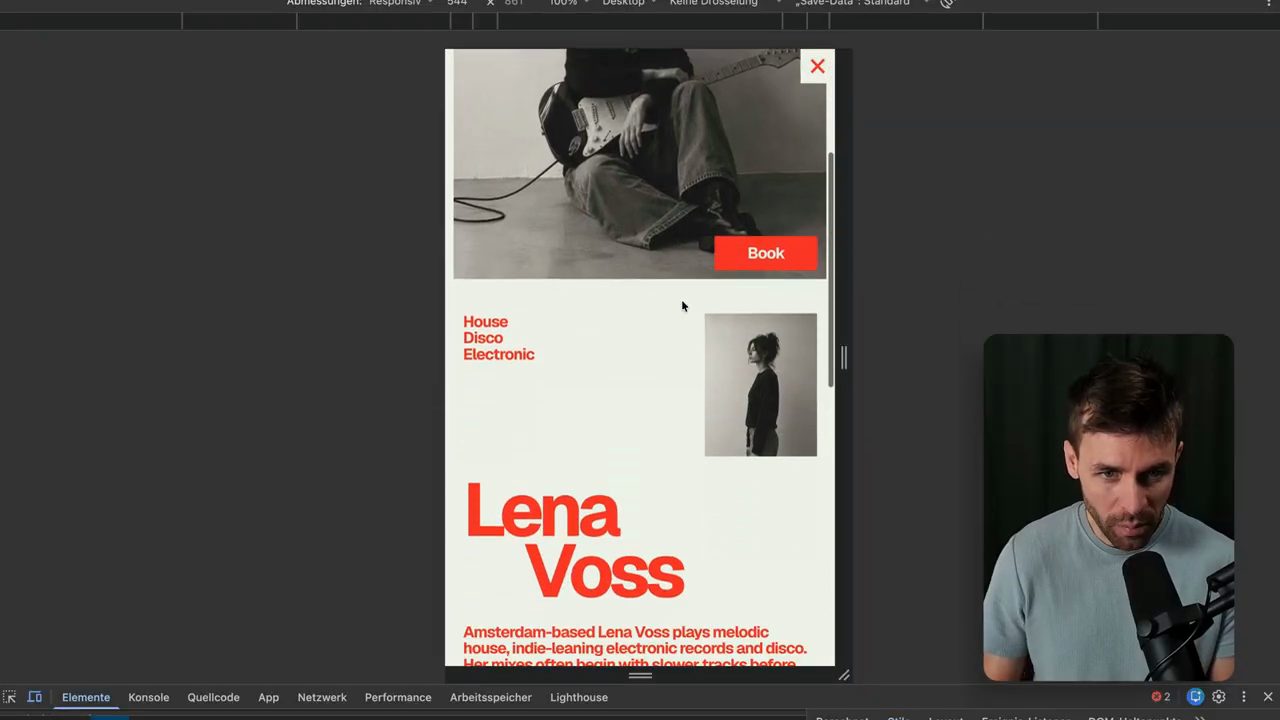Select the inspect element picker icon
This screenshot has height=720, width=1280.
(9, 697)
